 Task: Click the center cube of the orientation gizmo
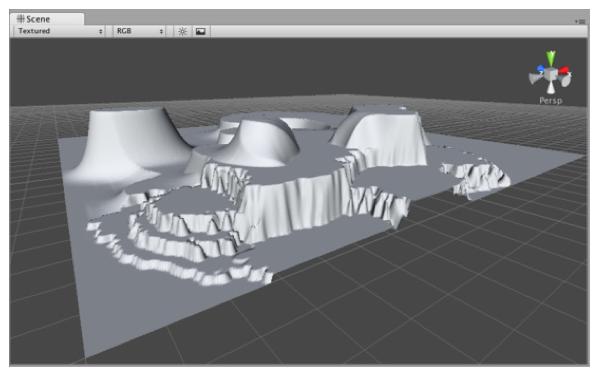click(x=551, y=73)
